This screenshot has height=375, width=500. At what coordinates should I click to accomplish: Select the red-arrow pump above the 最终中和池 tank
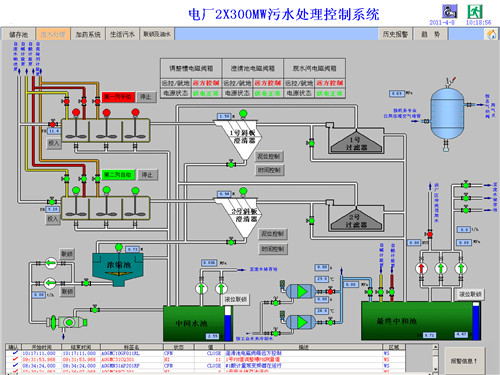[x=421, y=268]
